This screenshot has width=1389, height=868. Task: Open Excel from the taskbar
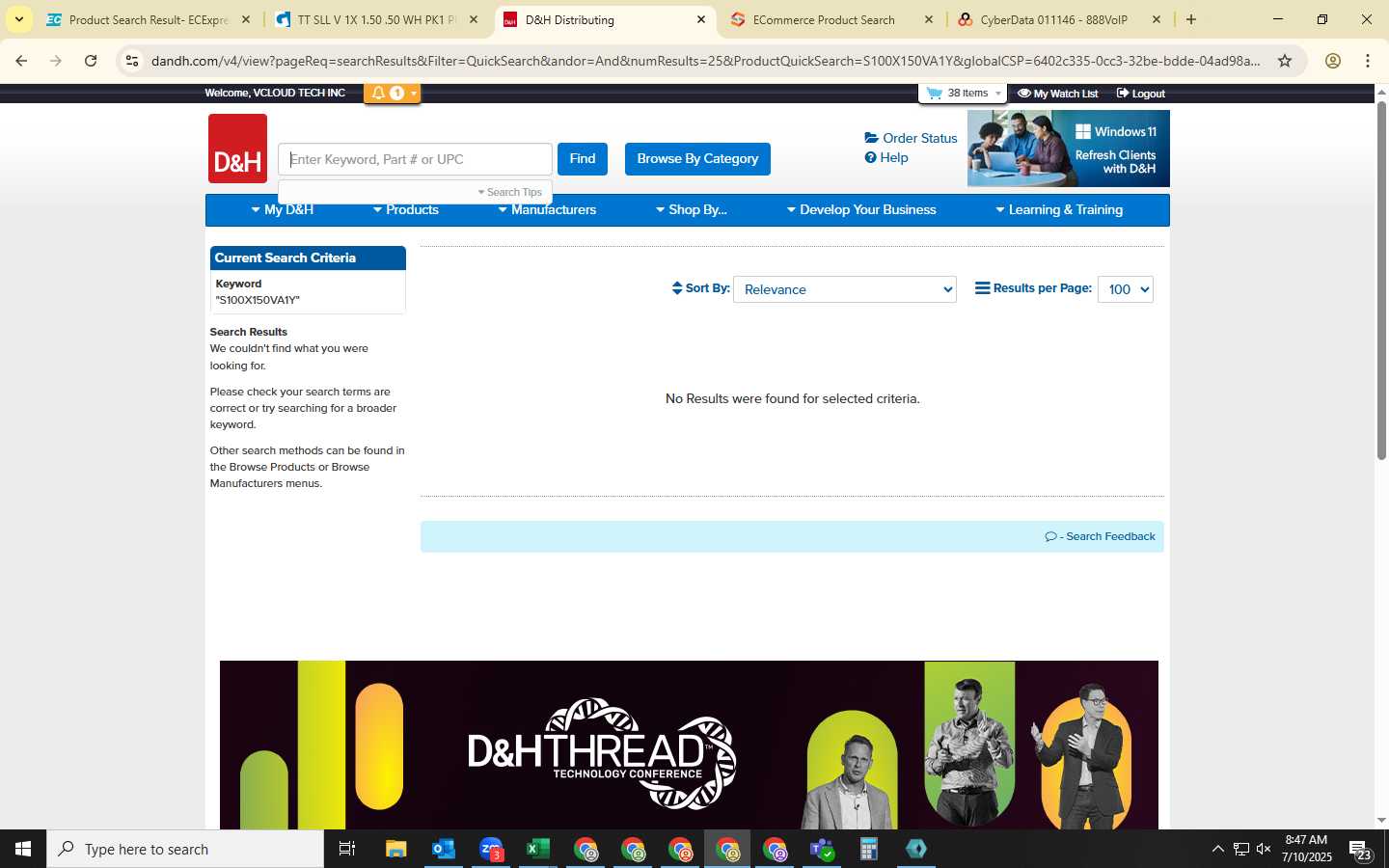coord(537,849)
